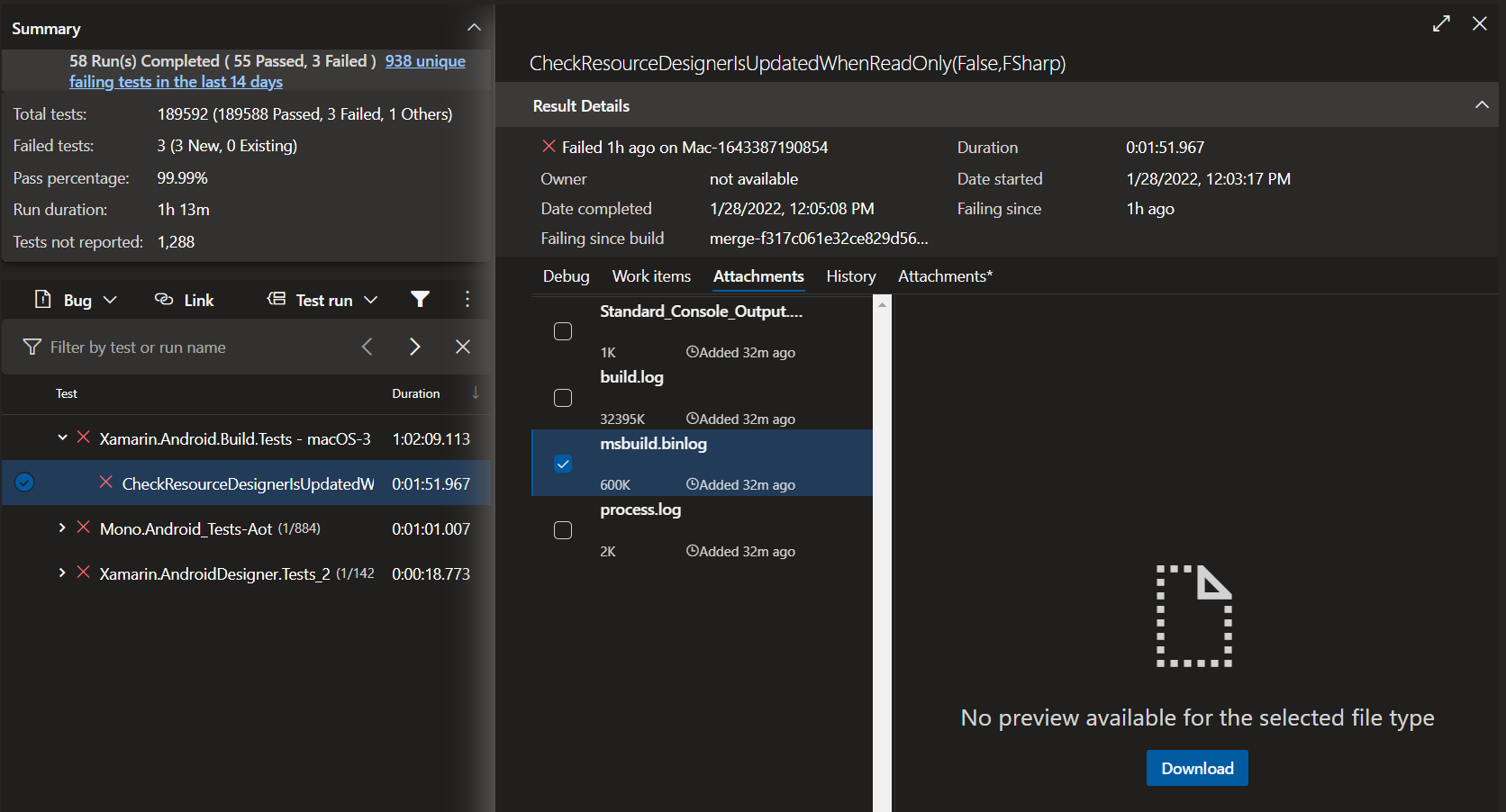Expand the Xamarin.AndroidDesigner.Tests_2 run

pyautogui.click(x=62, y=573)
